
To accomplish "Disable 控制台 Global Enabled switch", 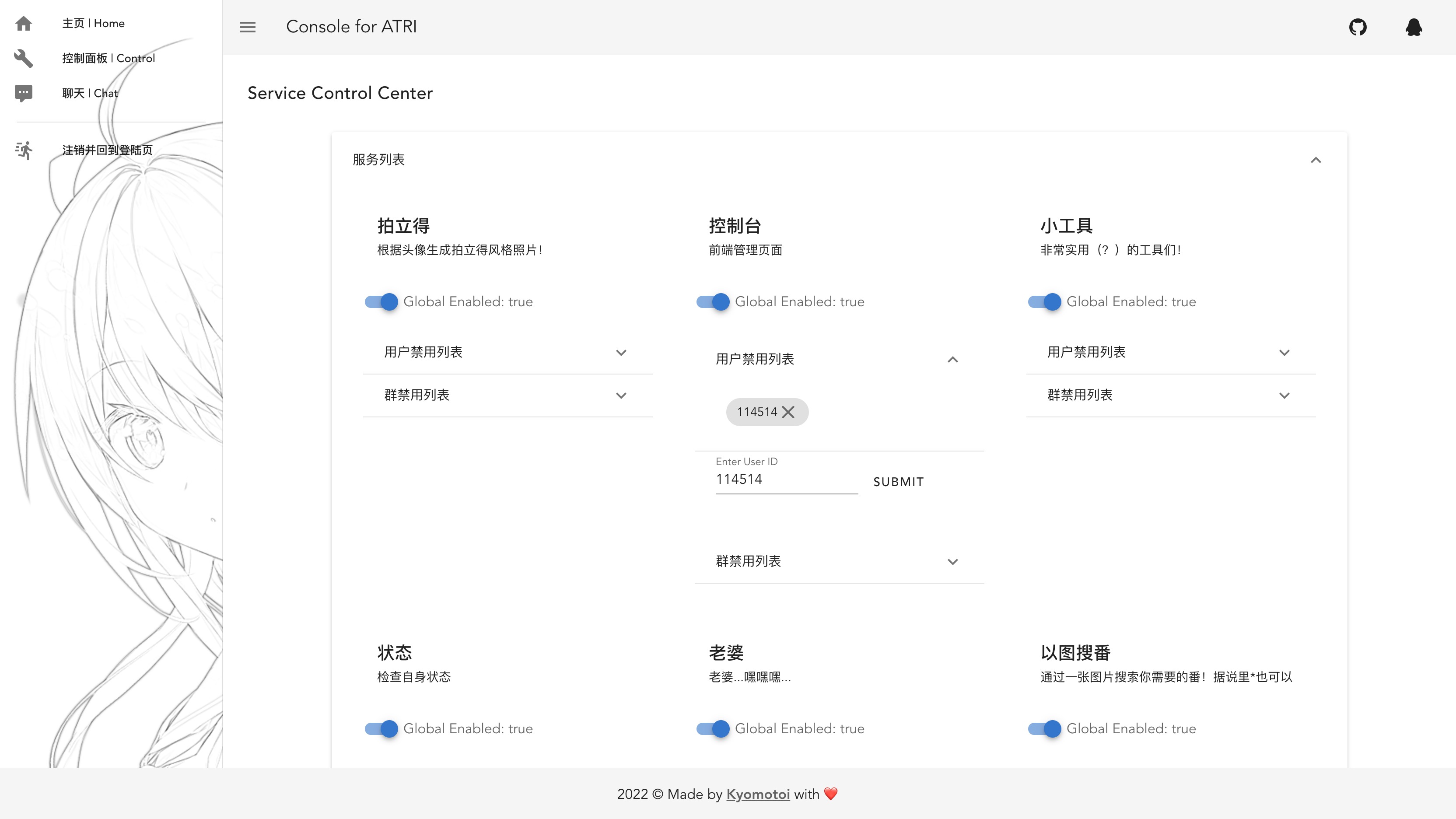I will (x=713, y=302).
